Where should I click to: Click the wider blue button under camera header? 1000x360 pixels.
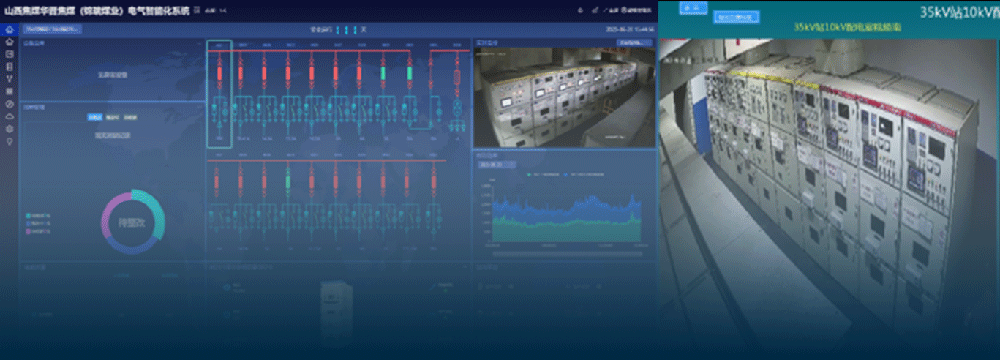coord(736,17)
